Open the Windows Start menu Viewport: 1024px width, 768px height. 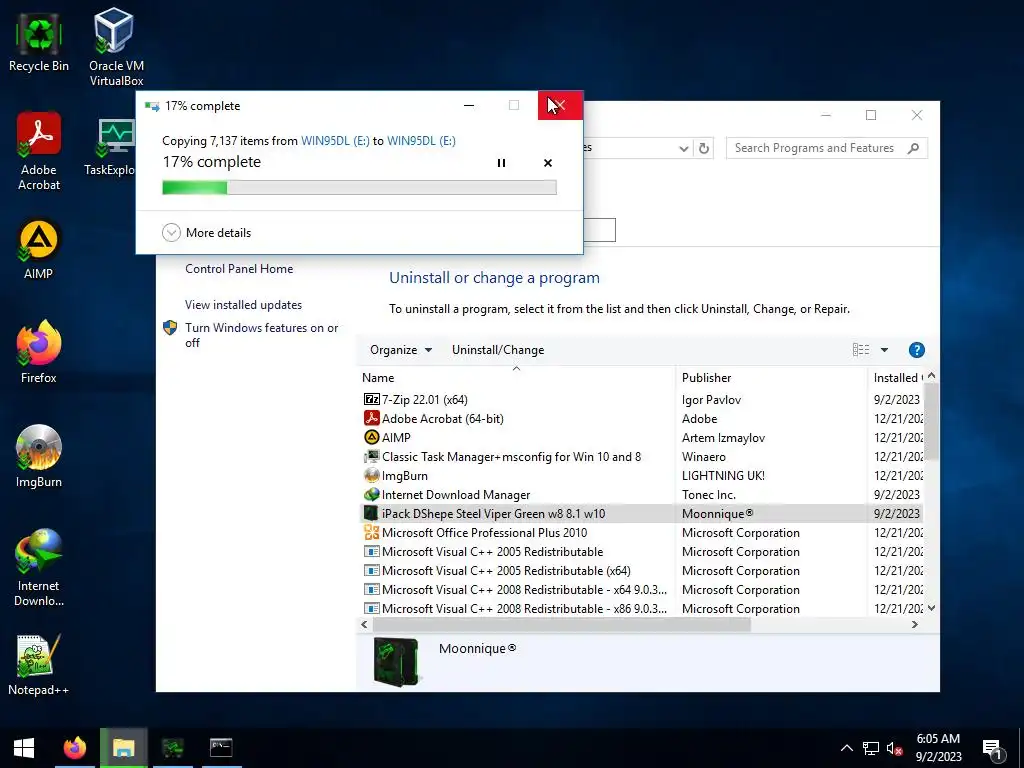tap(24, 748)
